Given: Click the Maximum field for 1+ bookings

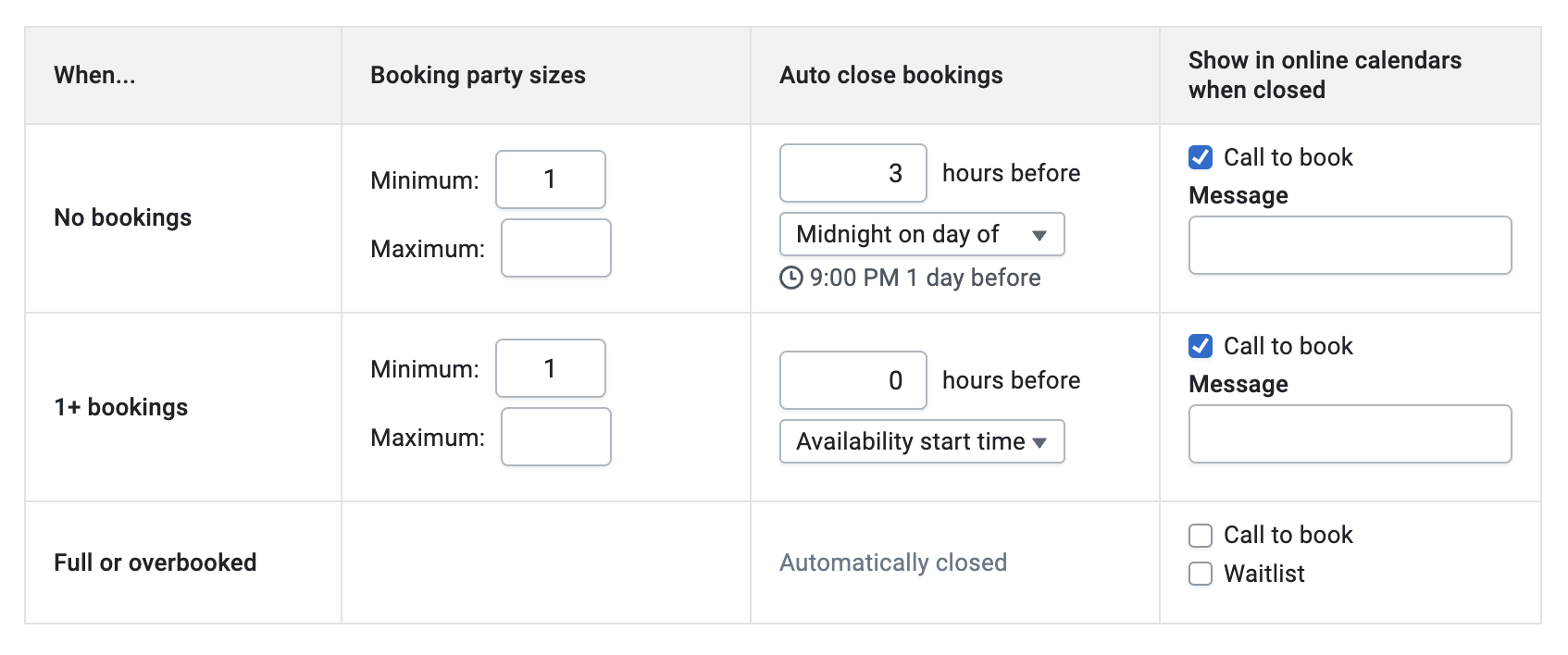Looking at the screenshot, I should pos(556,437).
